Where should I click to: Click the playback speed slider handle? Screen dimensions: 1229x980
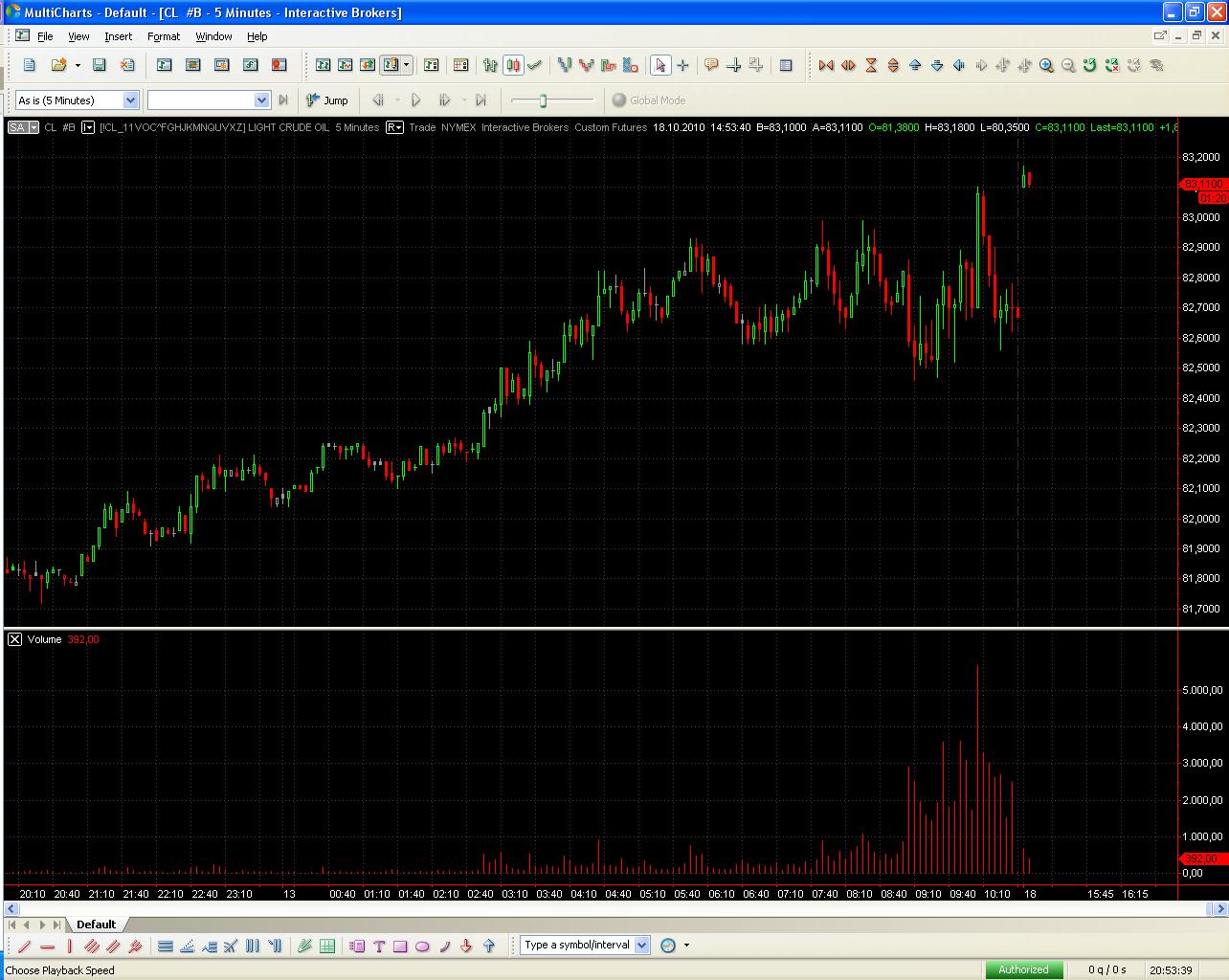[x=543, y=100]
